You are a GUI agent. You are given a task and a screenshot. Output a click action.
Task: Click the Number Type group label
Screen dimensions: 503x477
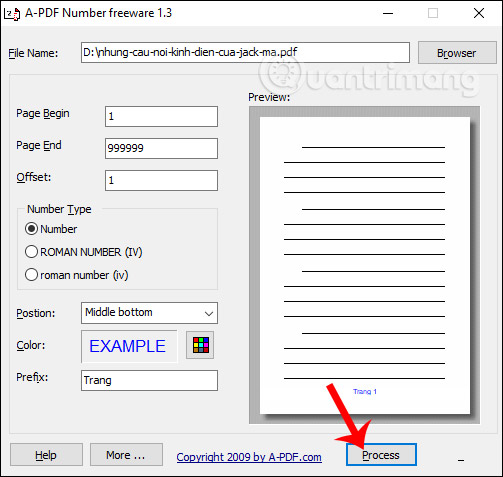(x=59, y=209)
